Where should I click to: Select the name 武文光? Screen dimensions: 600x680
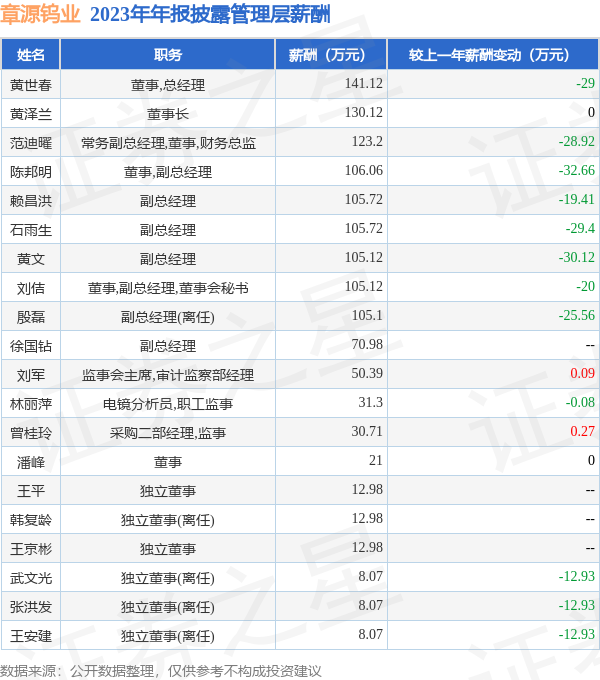(x=31, y=579)
